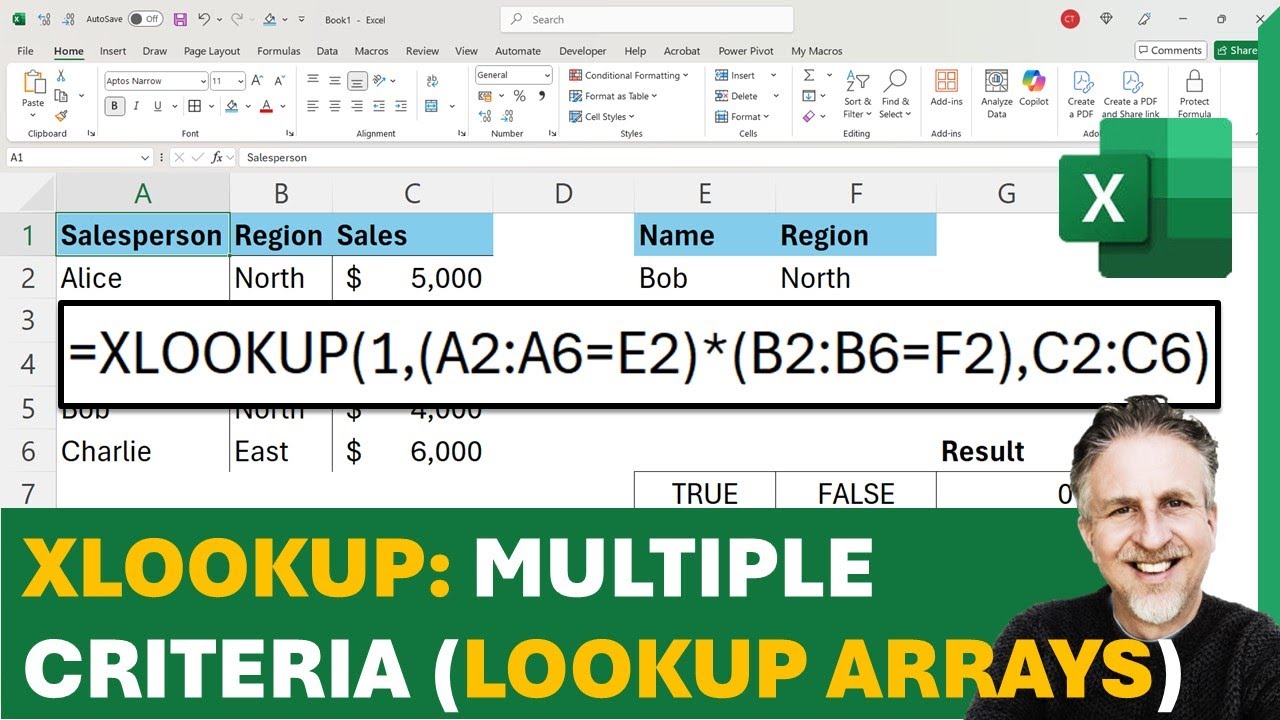Open the General number format dropdown
1280x720 pixels.
[547, 75]
